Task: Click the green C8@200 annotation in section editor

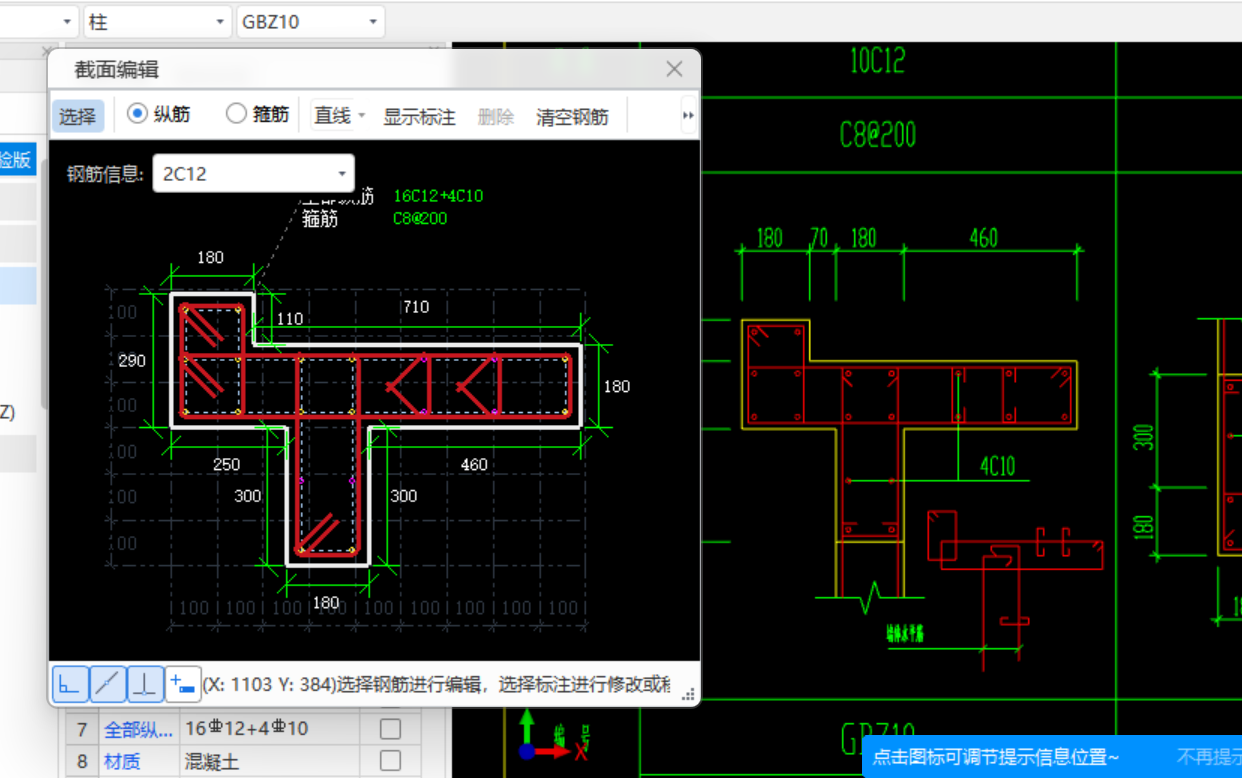Action: [x=420, y=218]
